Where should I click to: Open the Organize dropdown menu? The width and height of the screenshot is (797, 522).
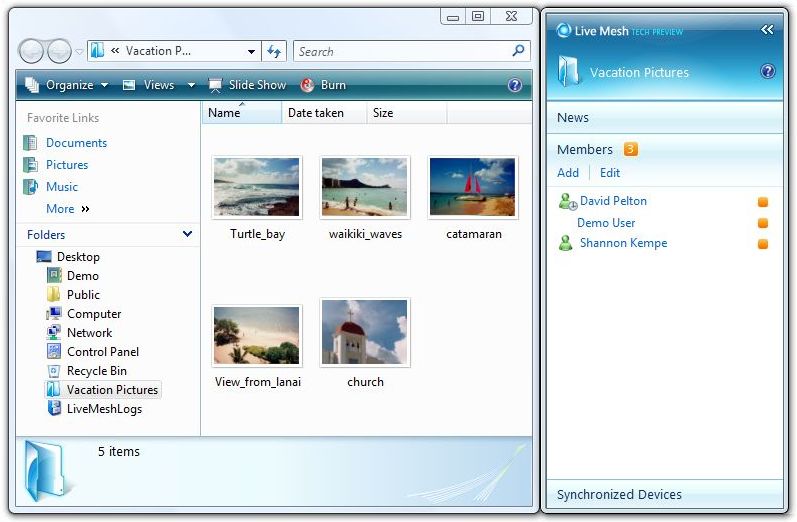pos(66,85)
